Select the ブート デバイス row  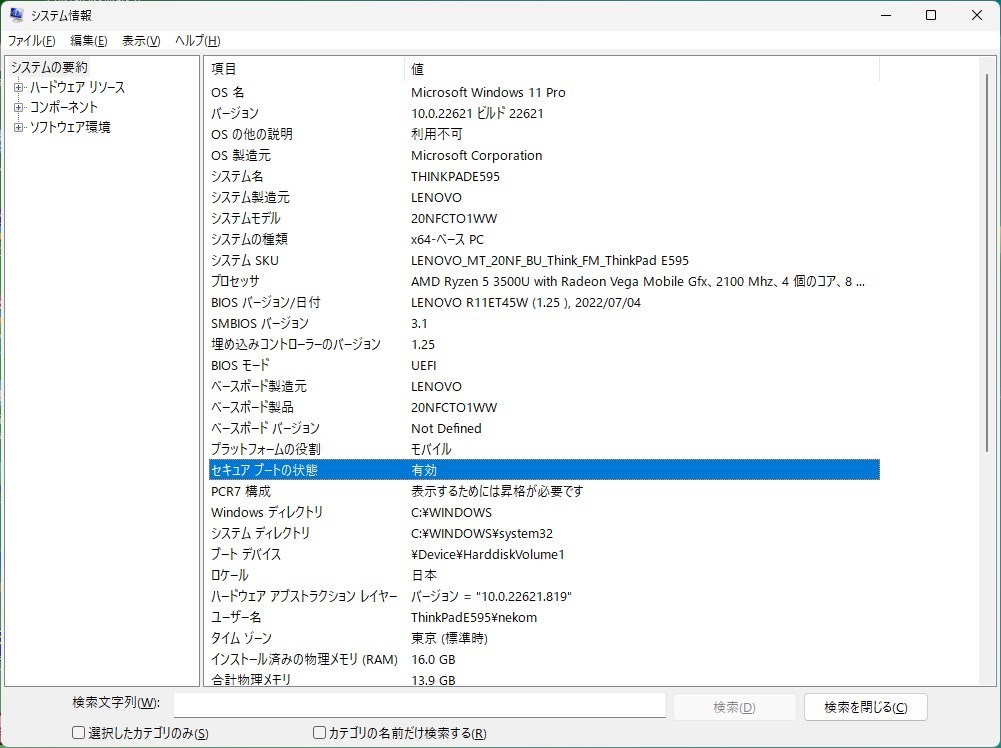tap(544, 555)
